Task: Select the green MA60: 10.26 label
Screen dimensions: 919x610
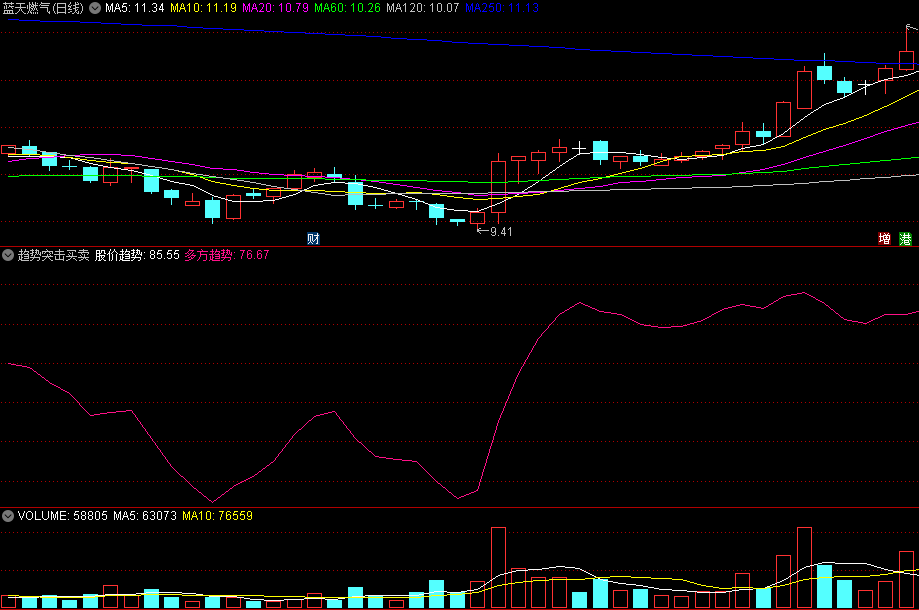Action: pyautogui.click(x=347, y=8)
